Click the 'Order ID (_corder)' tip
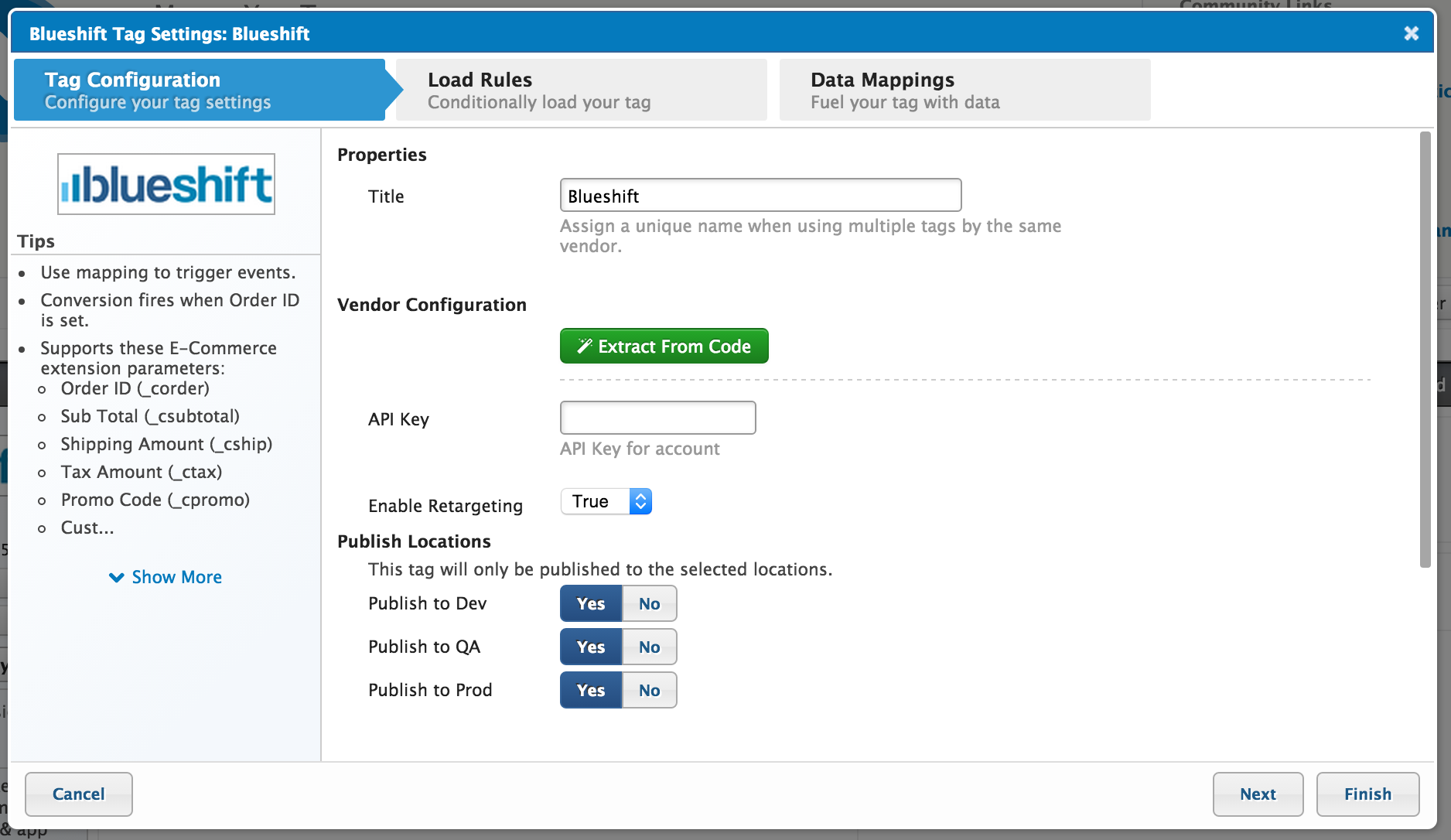Viewport: 1451px width, 840px height. (135, 388)
